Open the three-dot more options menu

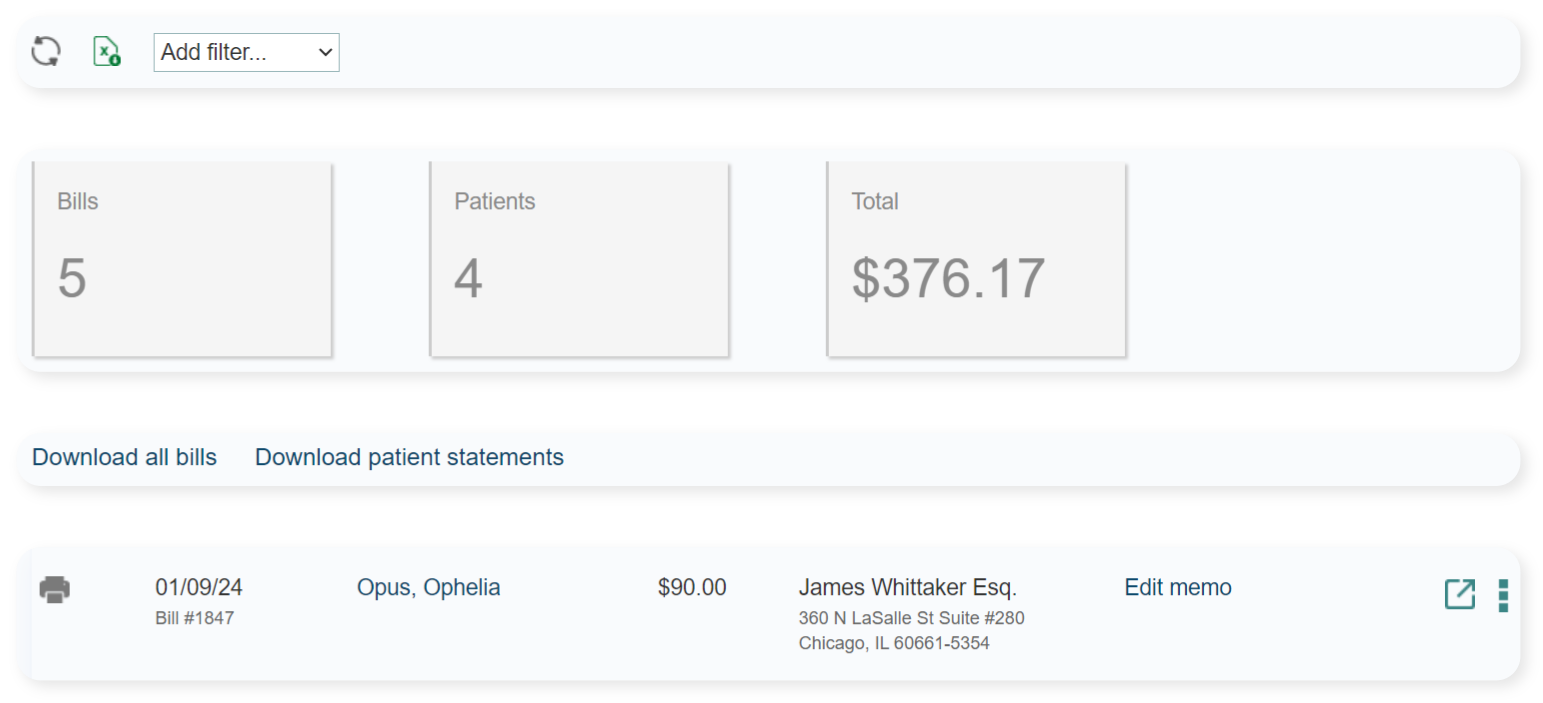[1503, 595]
